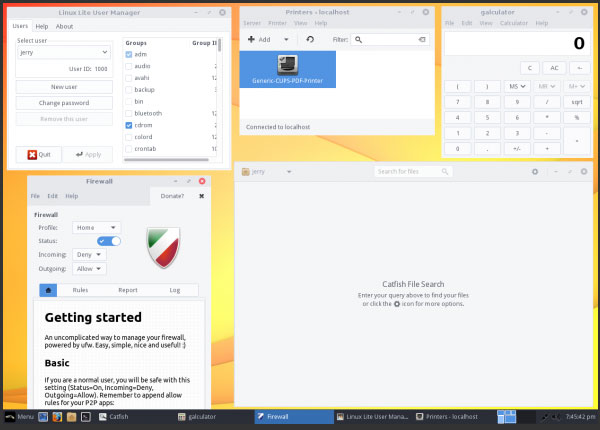Image resolution: width=600 pixels, height=430 pixels.
Task: Click the Add printer plus icon
Action: pyautogui.click(x=251, y=39)
